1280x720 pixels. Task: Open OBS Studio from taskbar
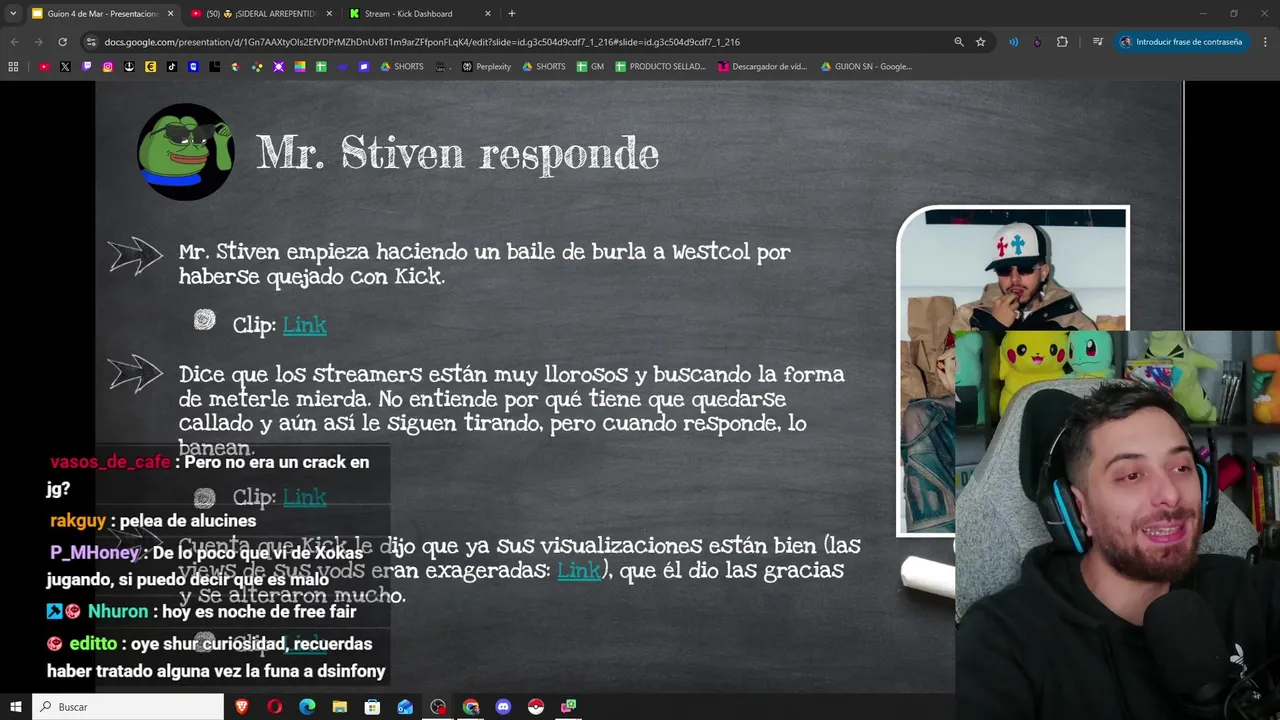click(x=438, y=707)
